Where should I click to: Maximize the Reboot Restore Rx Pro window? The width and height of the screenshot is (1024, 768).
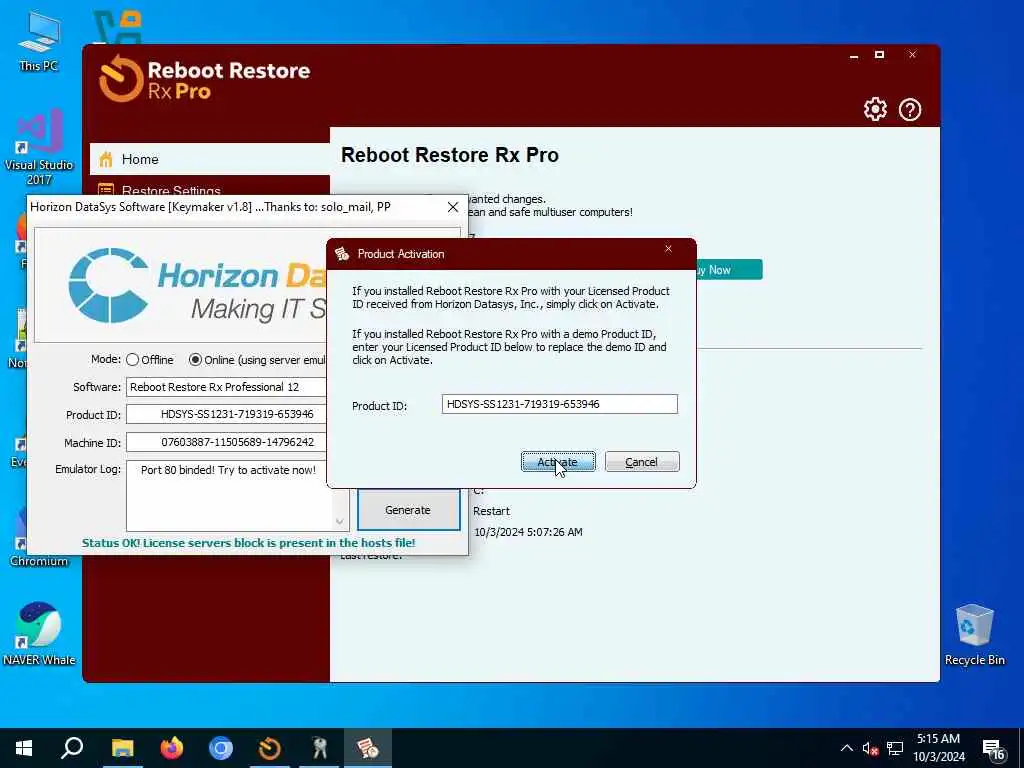pyautogui.click(x=880, y=55)
